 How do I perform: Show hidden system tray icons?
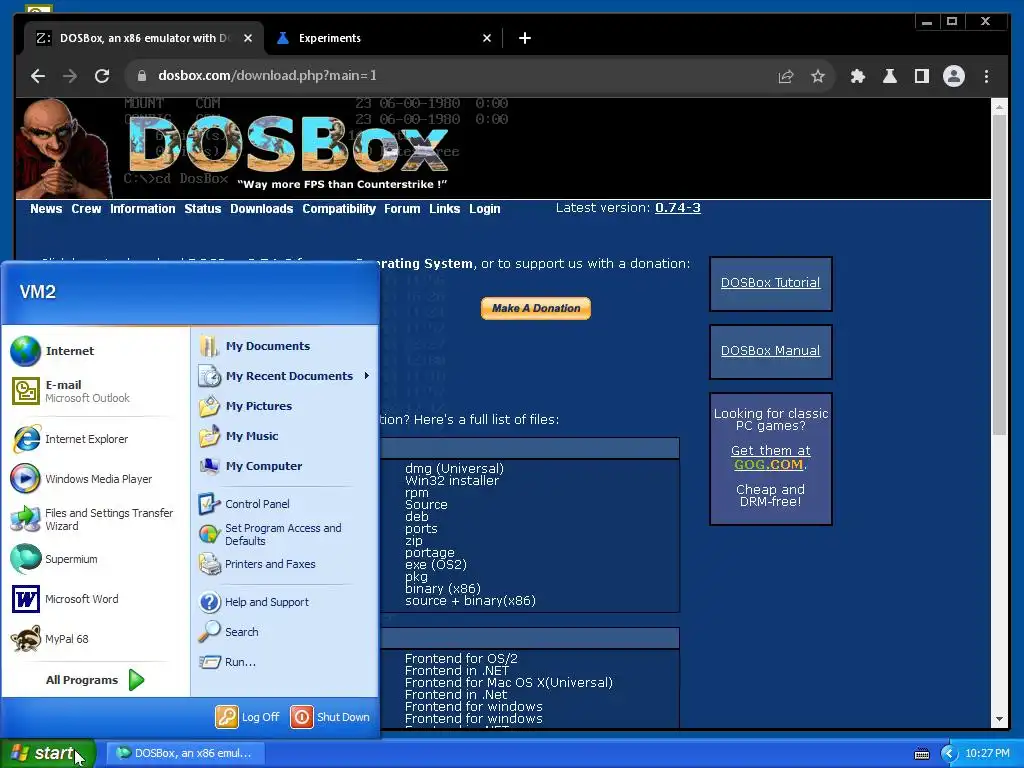949,754
